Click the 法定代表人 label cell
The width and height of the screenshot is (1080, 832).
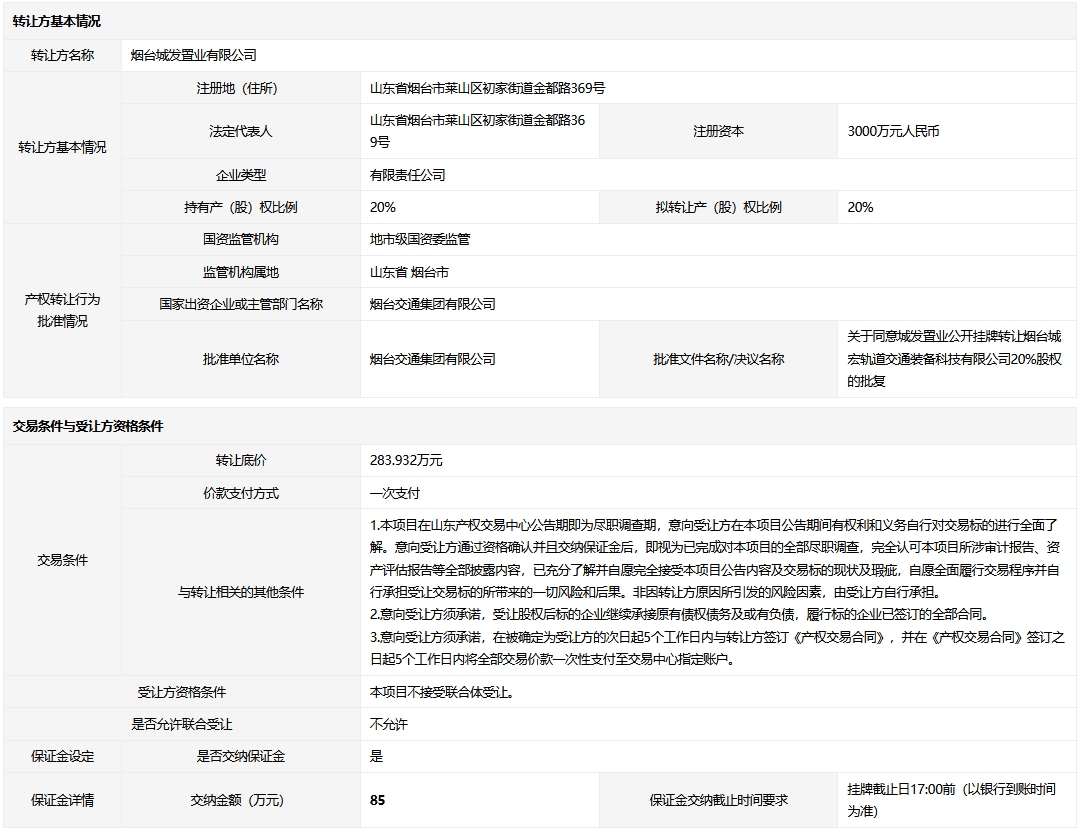[241, 131]
